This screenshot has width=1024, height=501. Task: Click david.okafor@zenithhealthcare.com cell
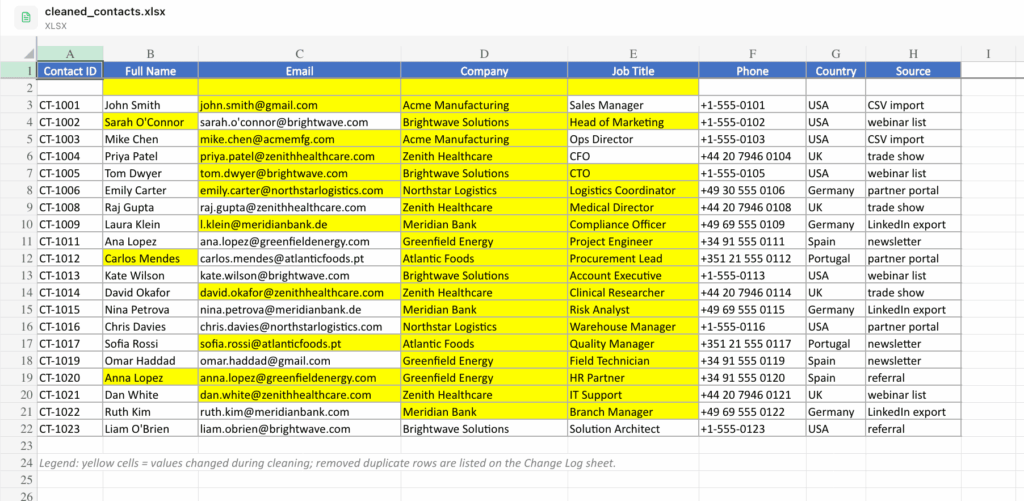pos(300,292)
